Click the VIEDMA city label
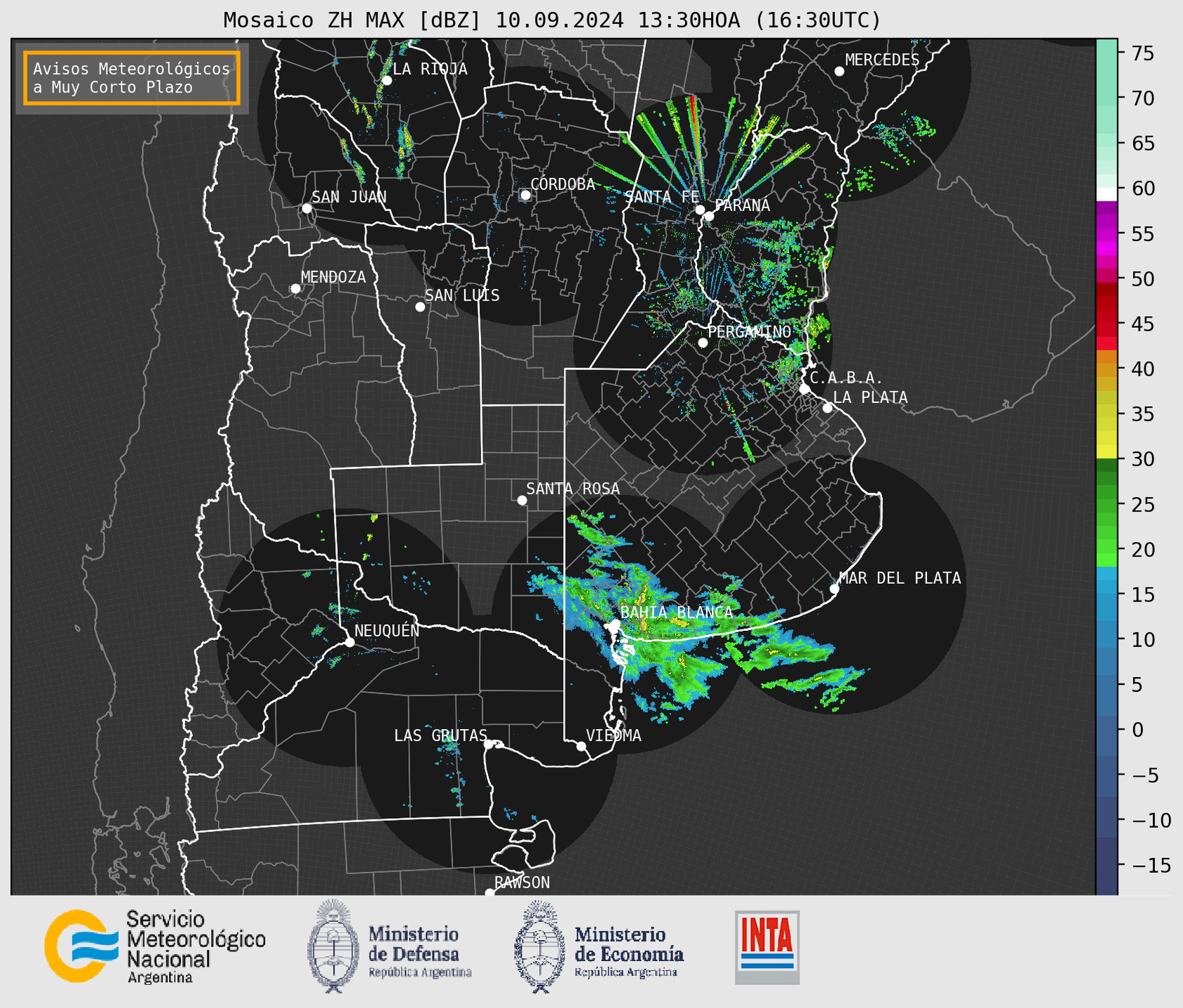Image resolution: width=1183 pixels, height=1008 pixels. (x=614, y=735)
